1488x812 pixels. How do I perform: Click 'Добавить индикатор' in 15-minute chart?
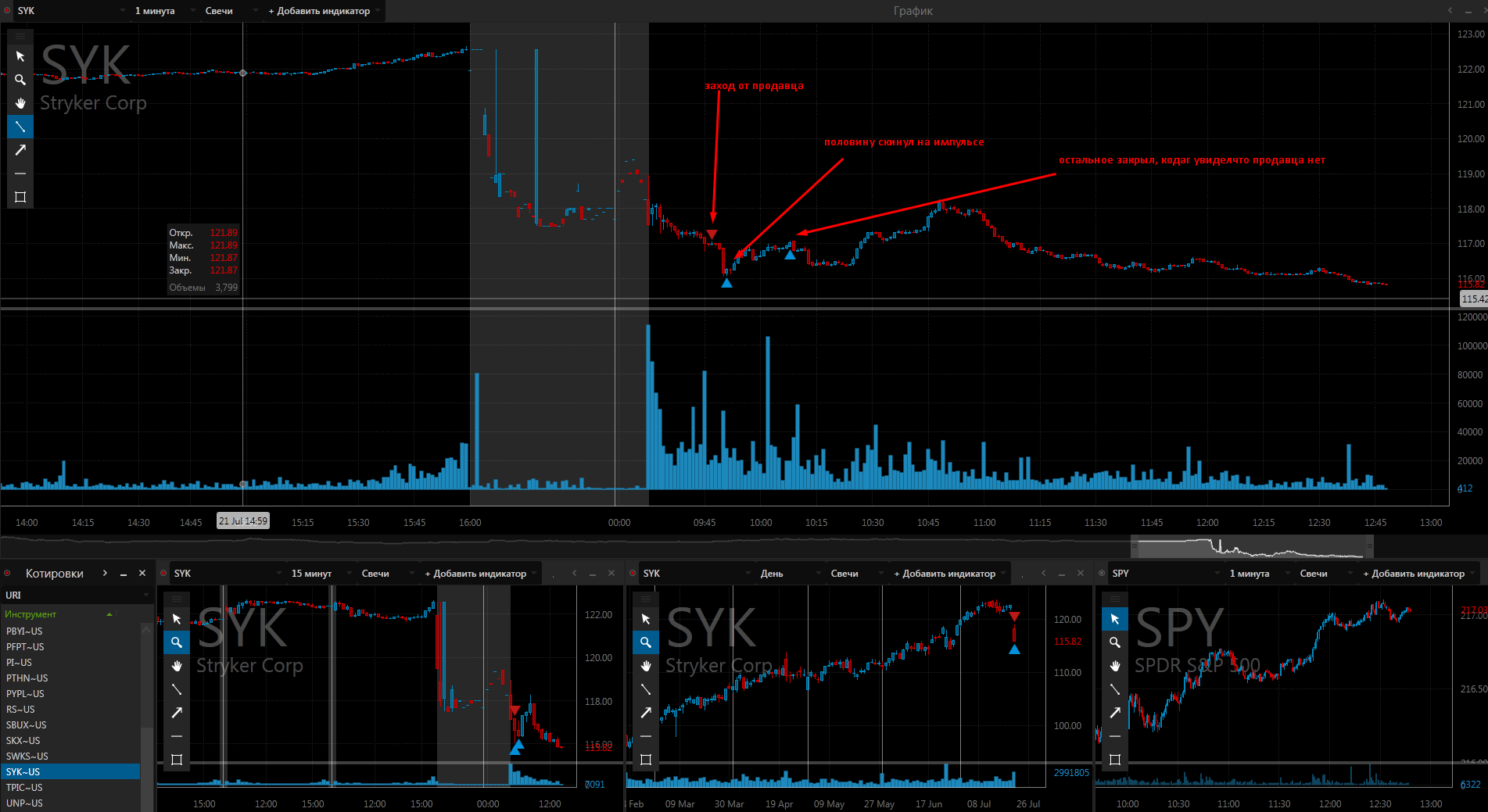pyautogui.click(x=480, y=574)
